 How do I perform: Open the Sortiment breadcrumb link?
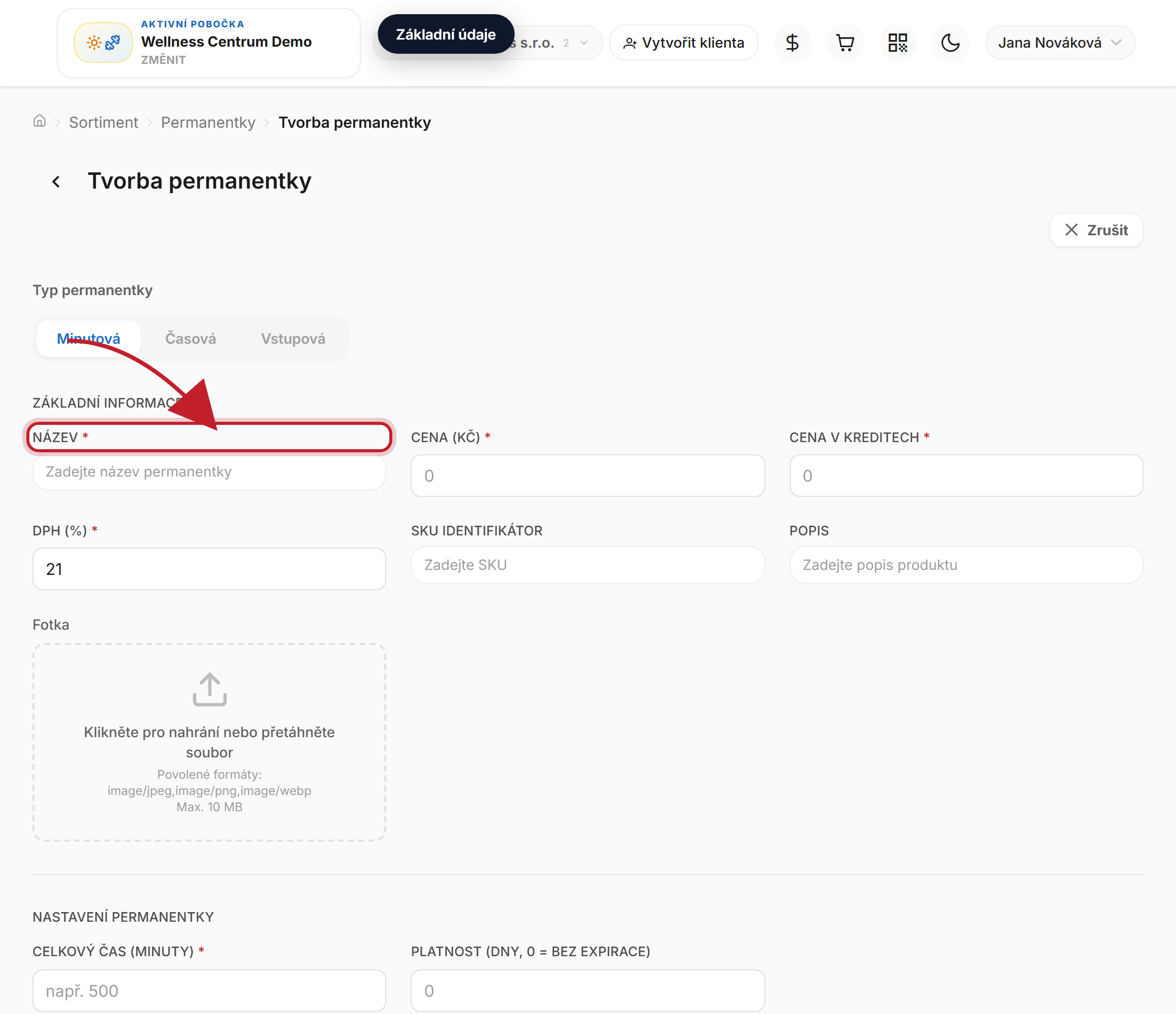pyautogui.click(x=103, y=123)
